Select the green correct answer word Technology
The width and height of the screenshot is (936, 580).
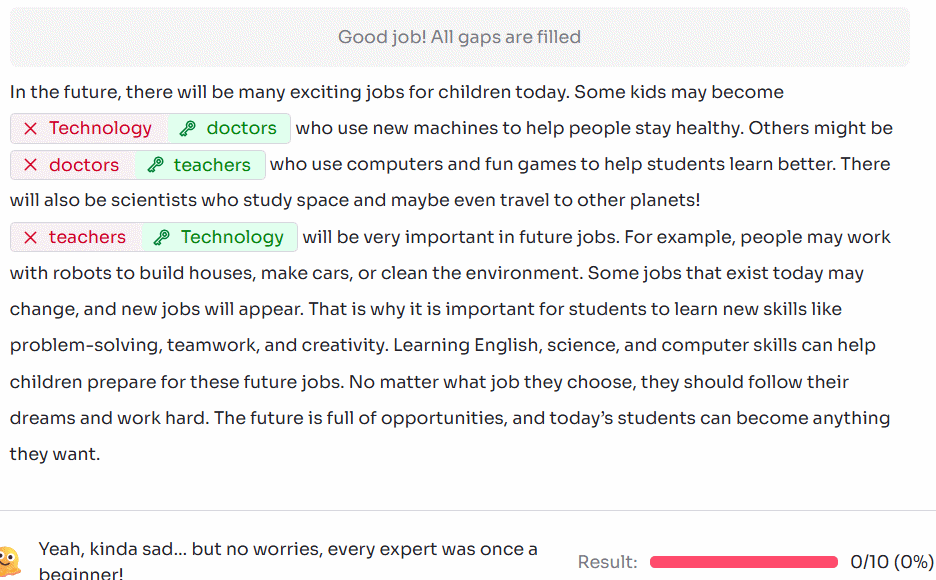[232, 237]
